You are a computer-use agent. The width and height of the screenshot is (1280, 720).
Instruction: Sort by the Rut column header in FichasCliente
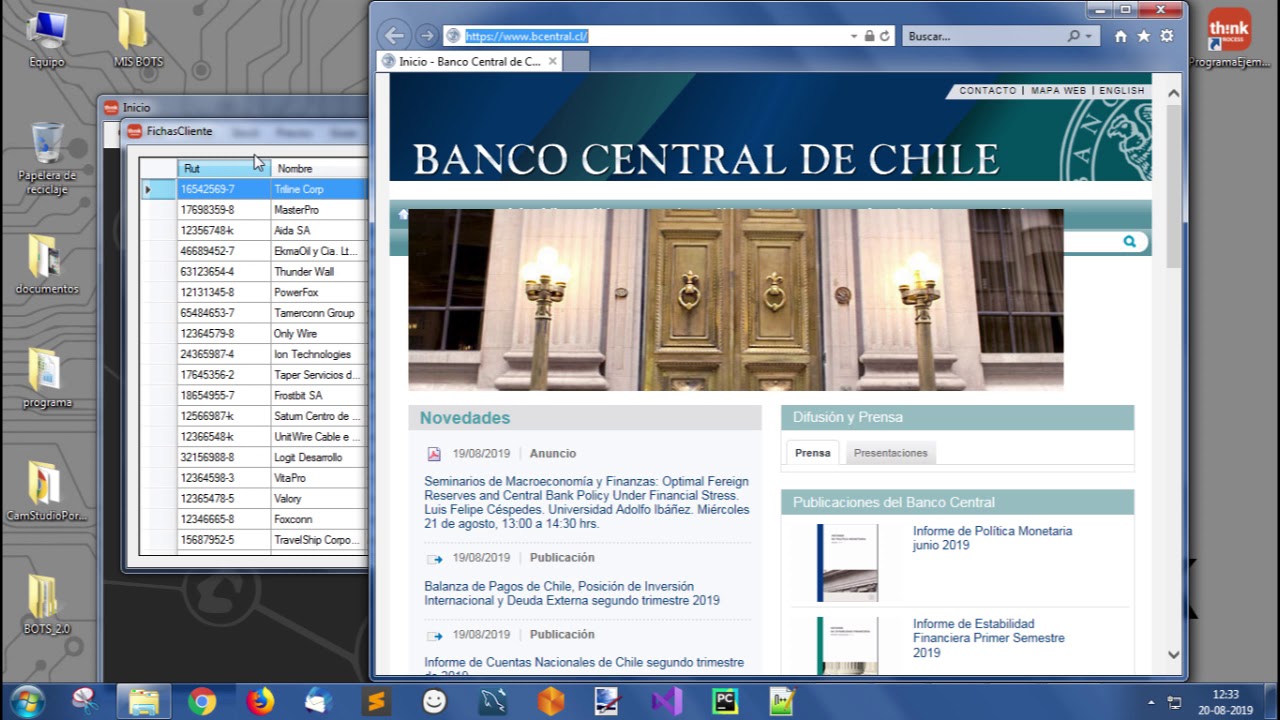point(224,168)
